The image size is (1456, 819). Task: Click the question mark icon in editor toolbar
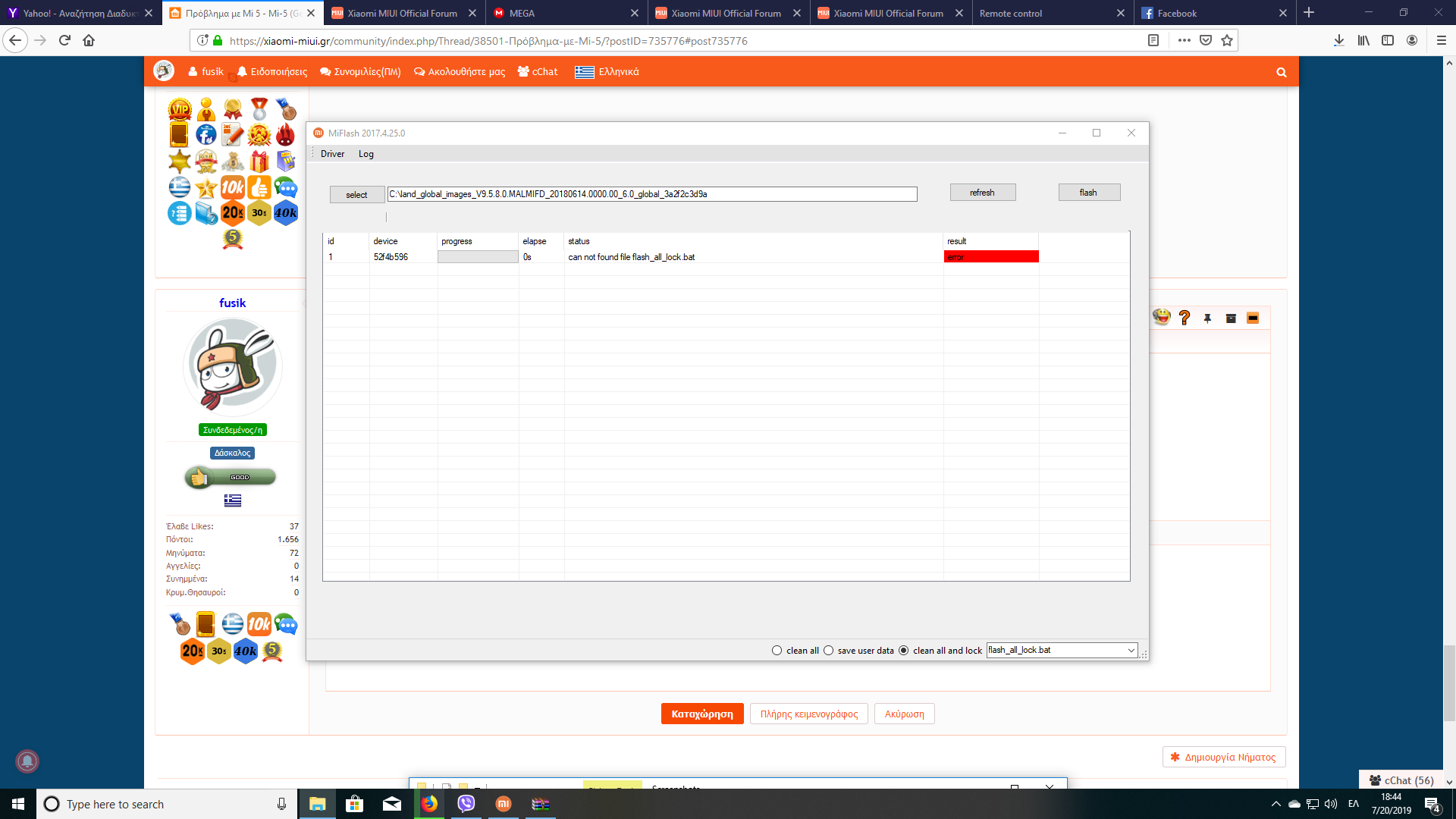[x=1185, y=318]
